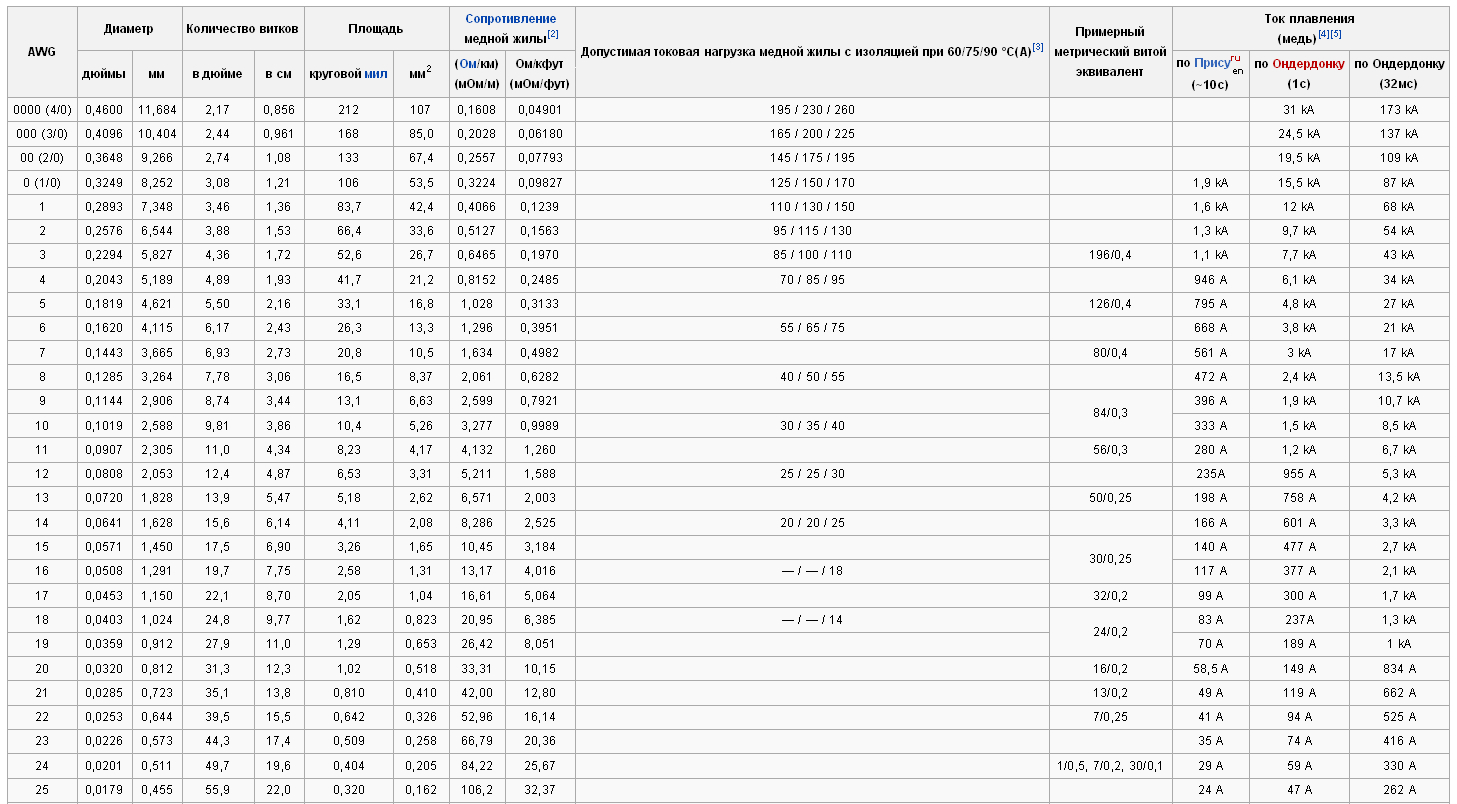The width and height of the screenshot is (1457, 804).
Task: Click load rating '— / — / 18'
Action: [812, 571]
